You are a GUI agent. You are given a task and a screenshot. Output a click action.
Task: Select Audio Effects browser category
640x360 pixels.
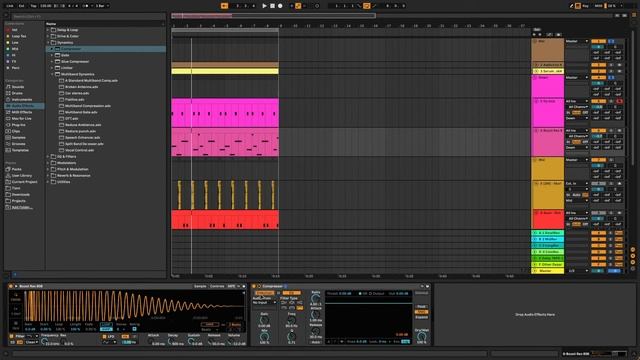24,106
